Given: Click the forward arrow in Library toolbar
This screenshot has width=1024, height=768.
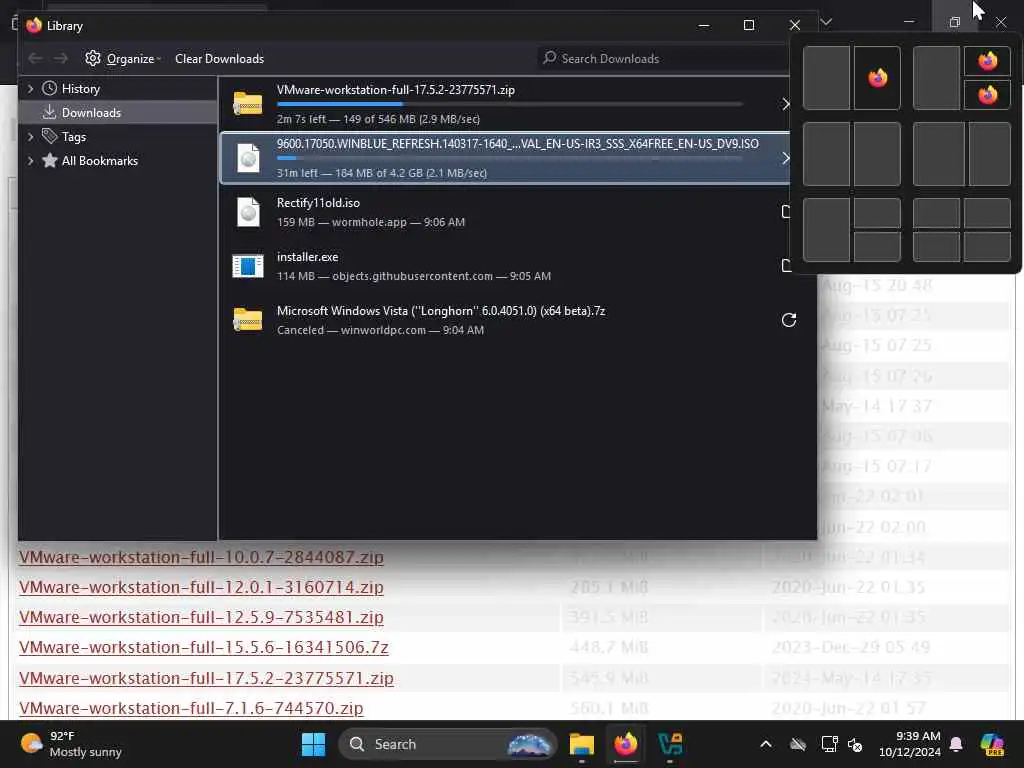Looking at the screenshot, I should point(61,58).
